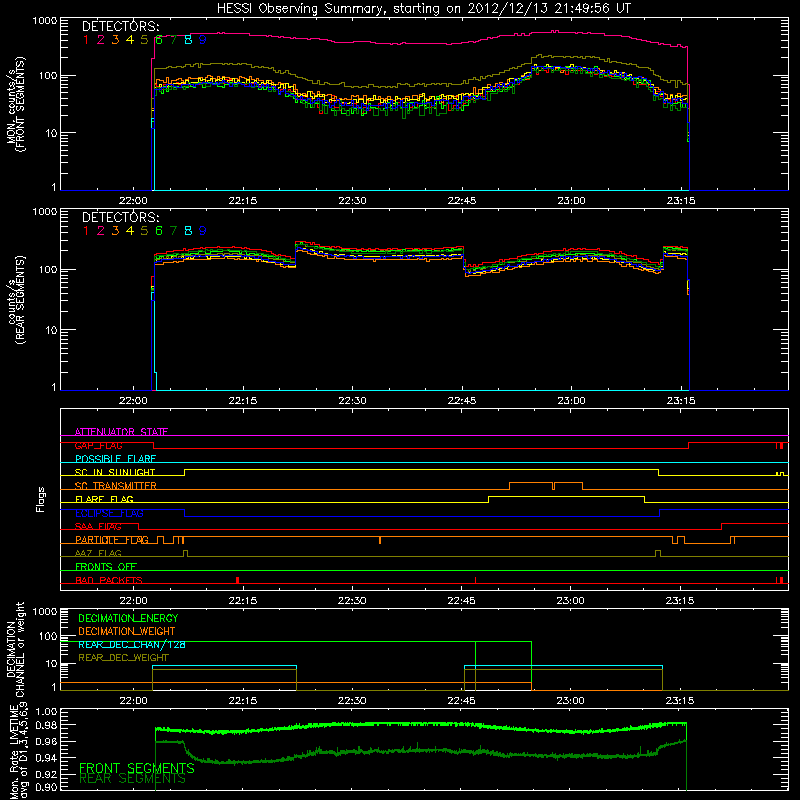Screen dimensions: 800x800
Task: Select the PARTICLE_FLAG label
Action: [x=112, y=540]
